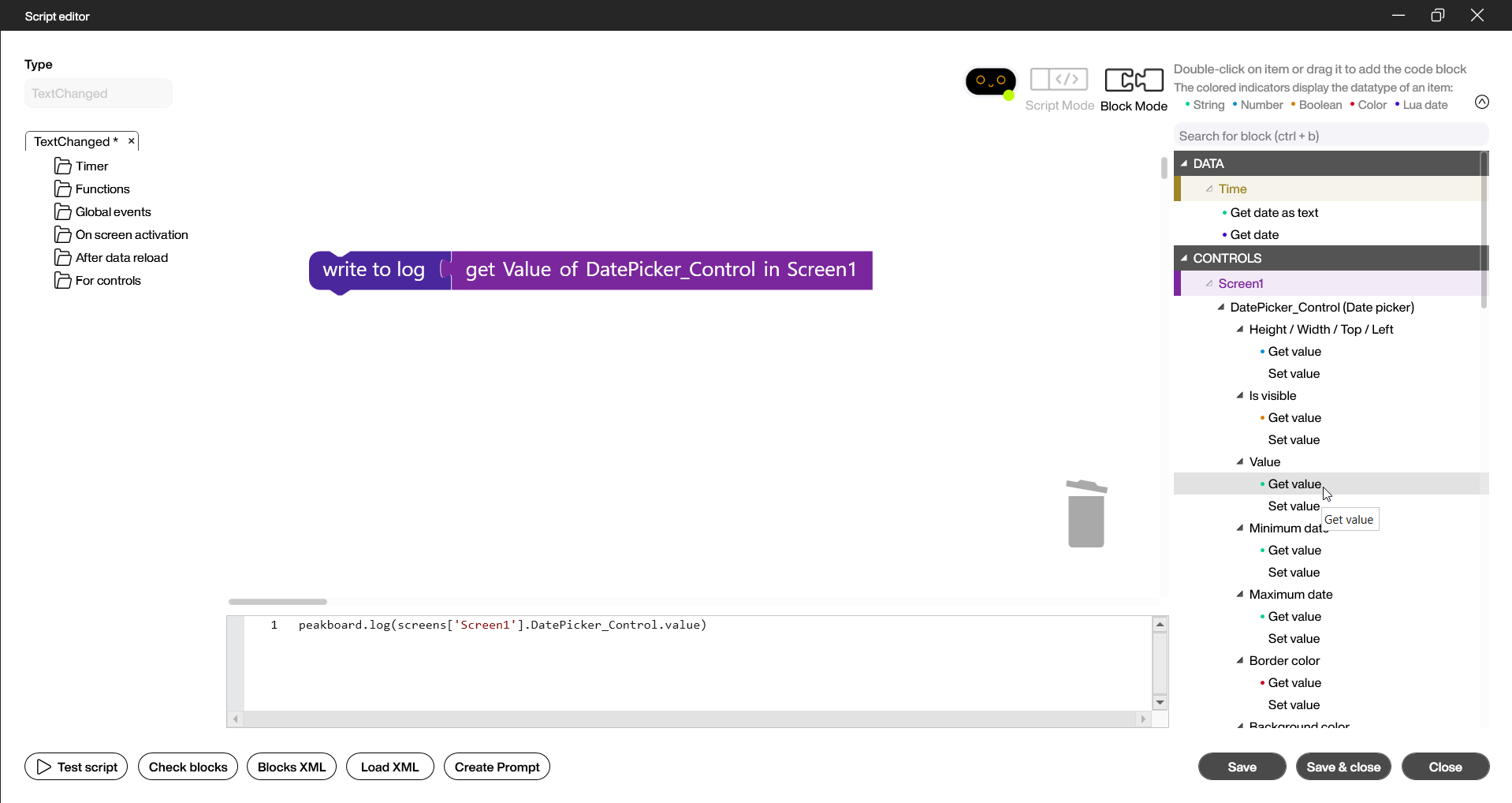Click the Save & close button
The width and height of the screenshot is (1512, 803).
1343,767
